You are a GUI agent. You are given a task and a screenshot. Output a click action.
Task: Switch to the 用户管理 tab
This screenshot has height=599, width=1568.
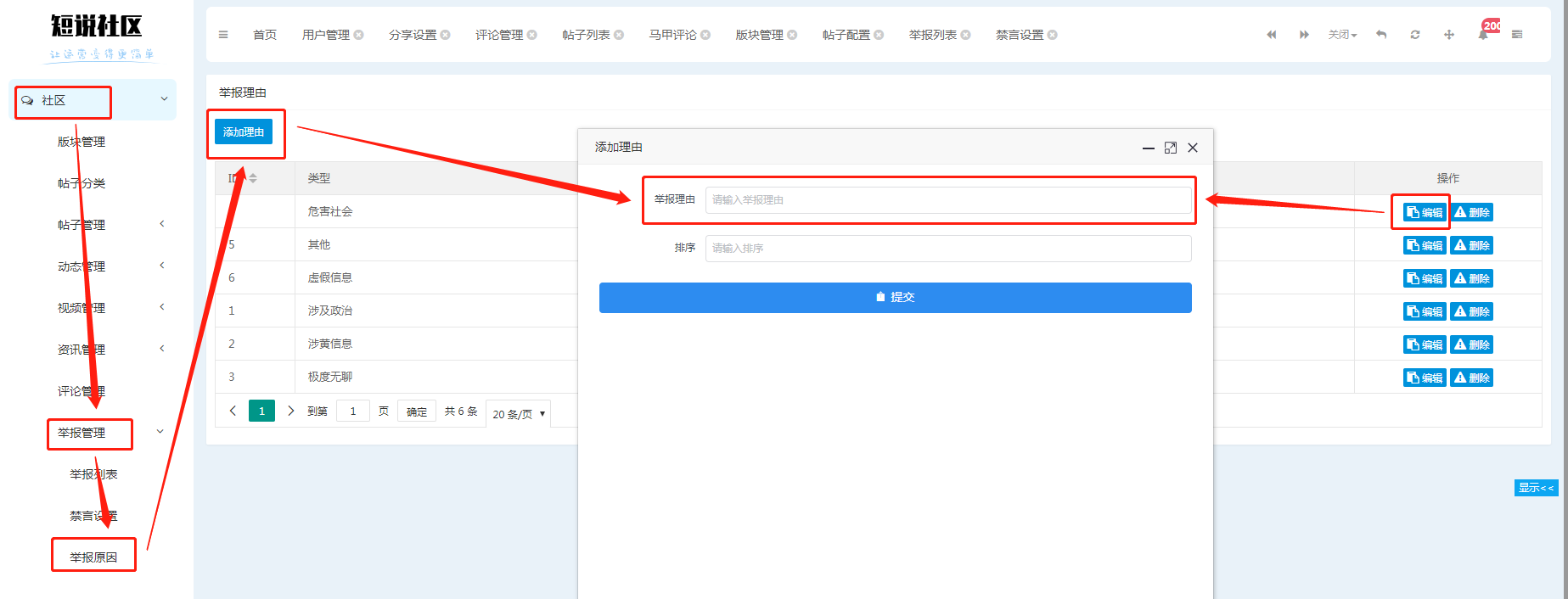point(326,35)
